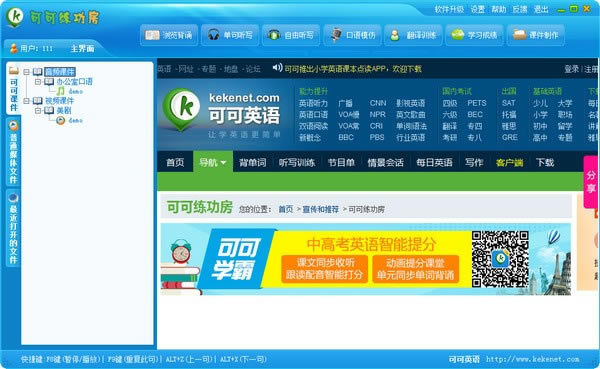Open 课件制作 courseware maker
Screen dimensions: 600x369
tap(536, 35)
